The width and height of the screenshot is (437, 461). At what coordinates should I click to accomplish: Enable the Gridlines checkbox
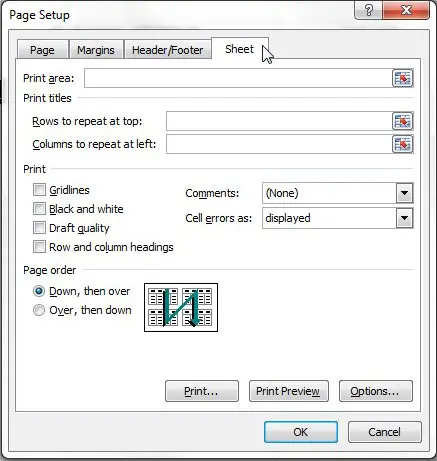[x=39, y=190]
